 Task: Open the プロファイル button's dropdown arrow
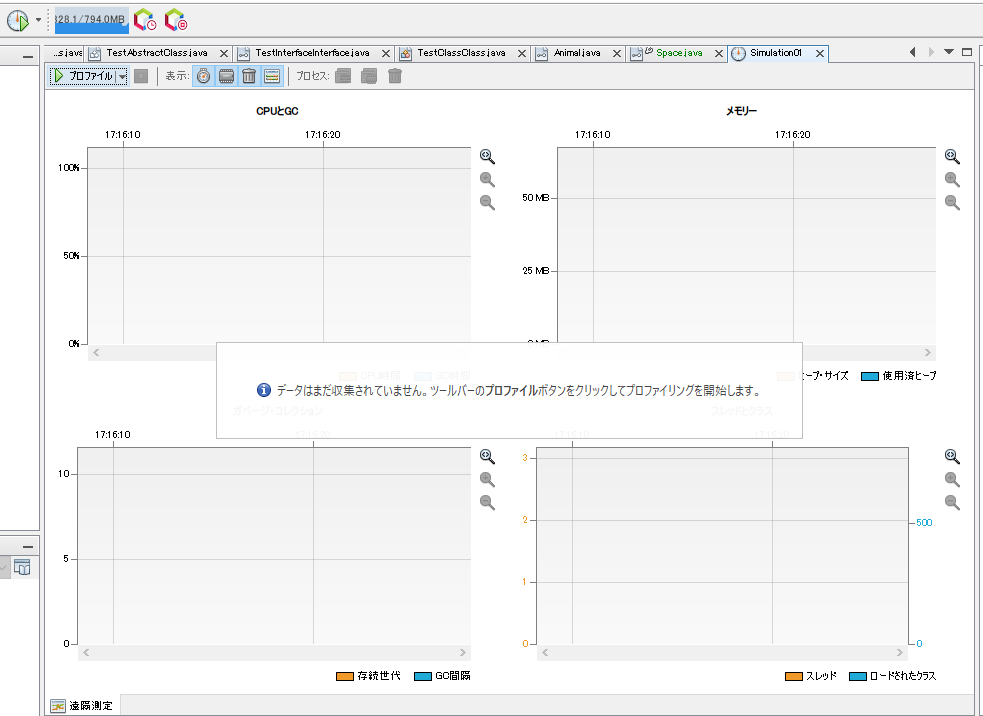[x=123, y=76]
